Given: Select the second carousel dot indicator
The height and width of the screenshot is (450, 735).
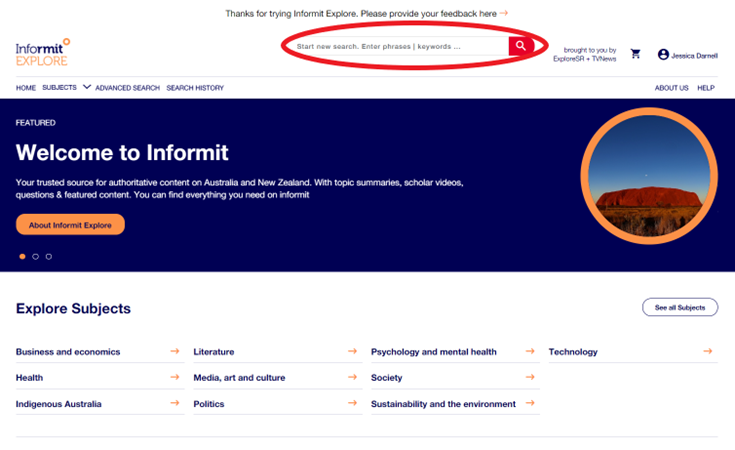Looking at the screenshot, I should tap(36, 256).
